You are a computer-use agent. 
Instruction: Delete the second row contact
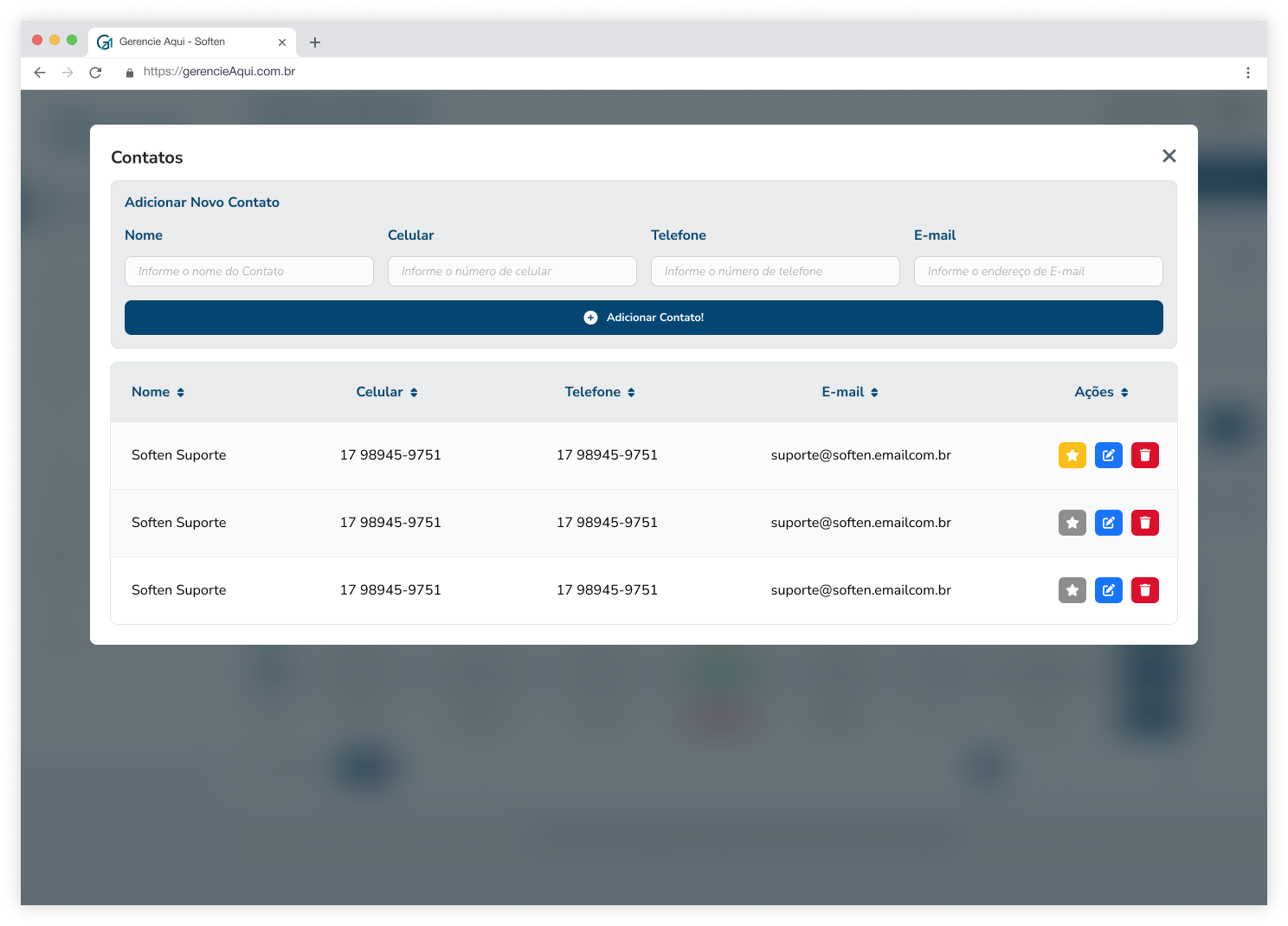pos(1144,523)
